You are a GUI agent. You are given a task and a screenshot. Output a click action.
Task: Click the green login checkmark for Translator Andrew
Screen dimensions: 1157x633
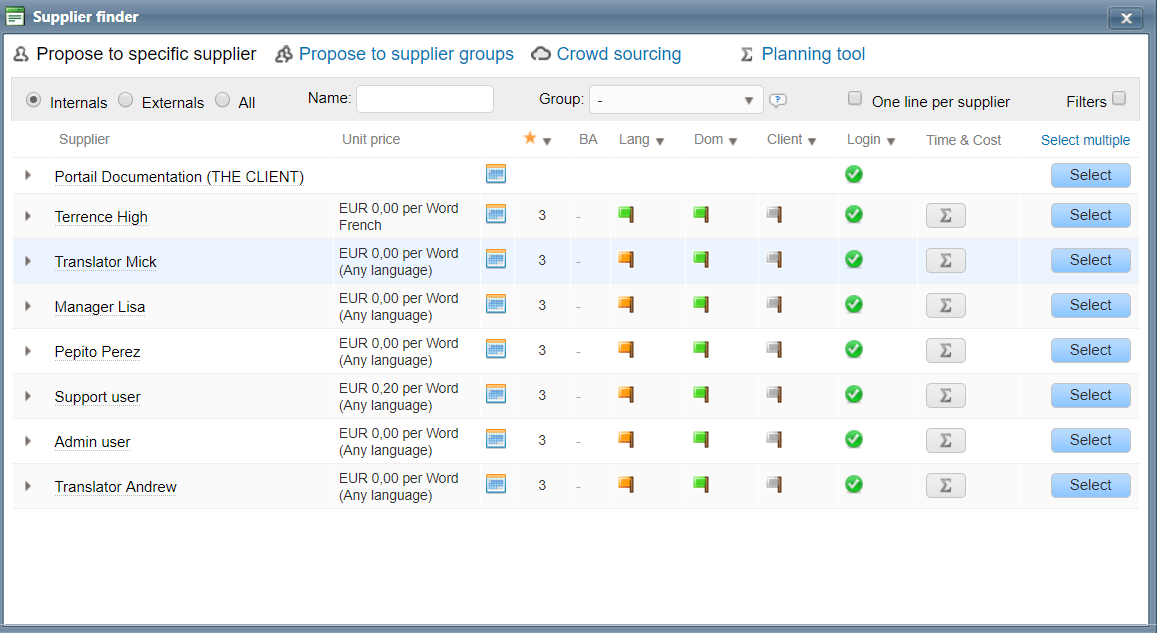853,484
